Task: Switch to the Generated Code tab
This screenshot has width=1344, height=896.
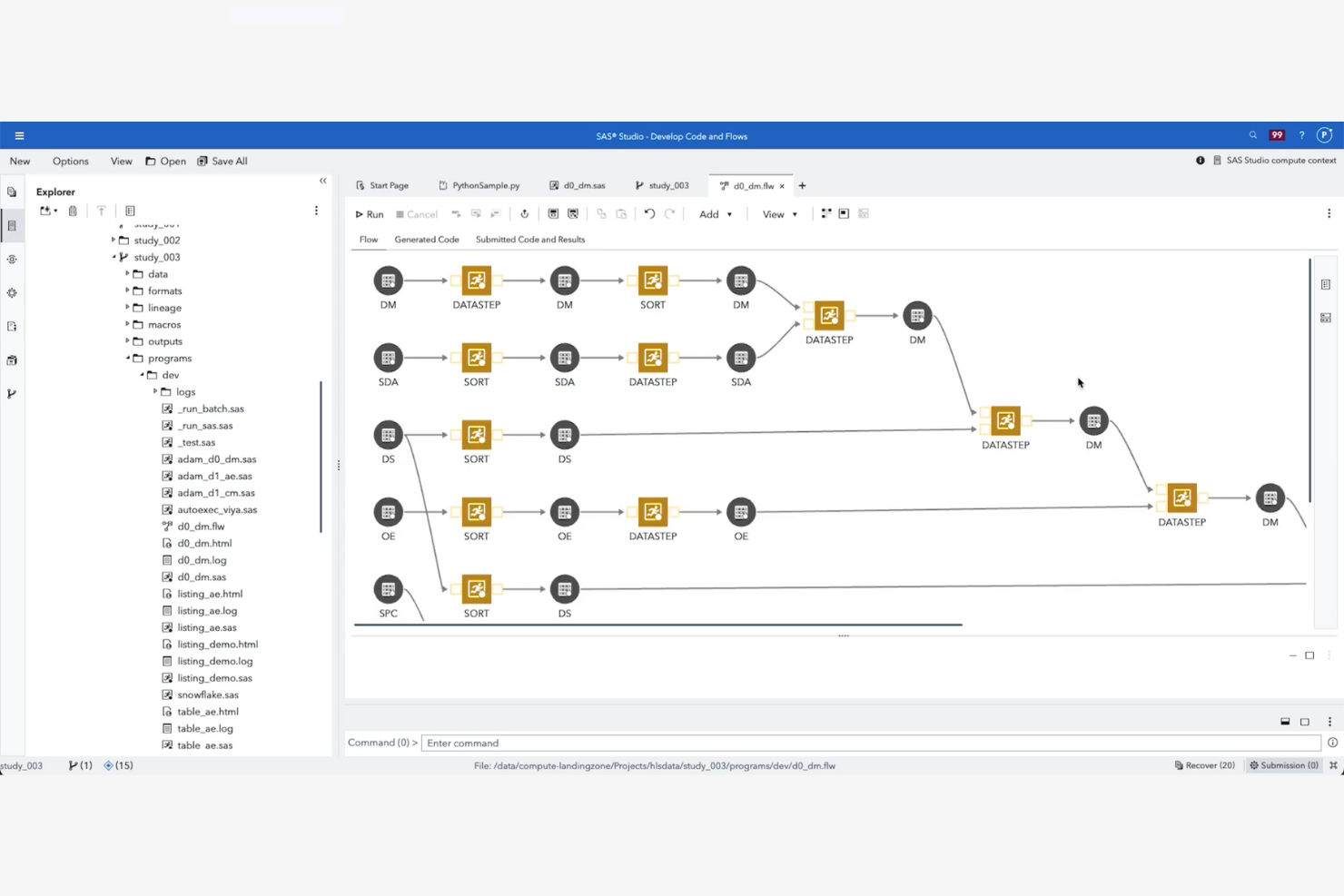Action: [x=427, y=240]
